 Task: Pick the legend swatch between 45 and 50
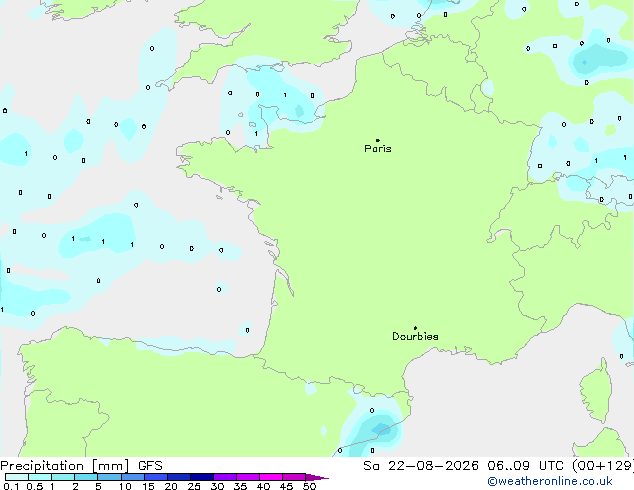click(294, 477)
